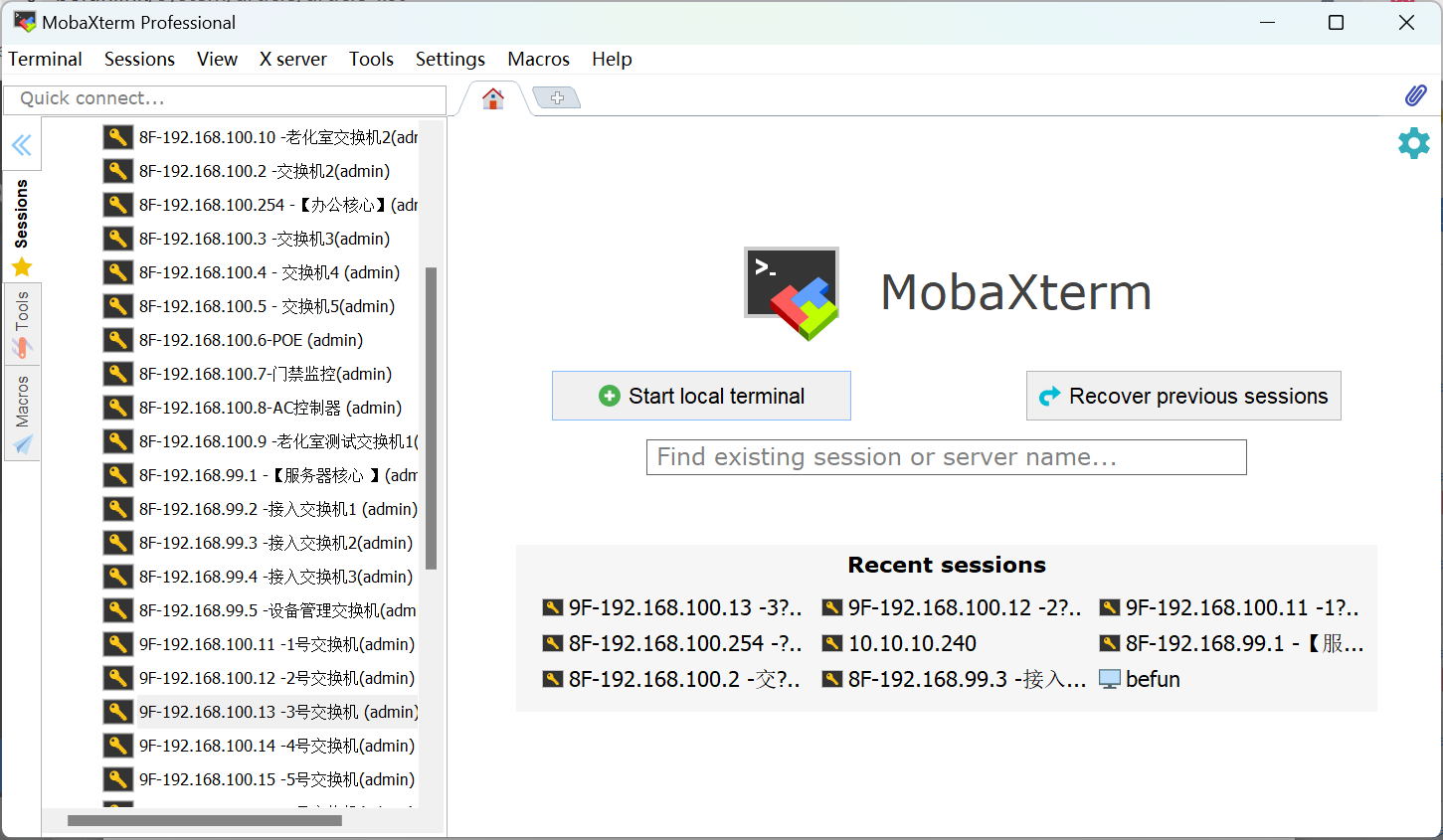Open the X server menu
The height and width of the screenshot is (840, 1443).
293,59
